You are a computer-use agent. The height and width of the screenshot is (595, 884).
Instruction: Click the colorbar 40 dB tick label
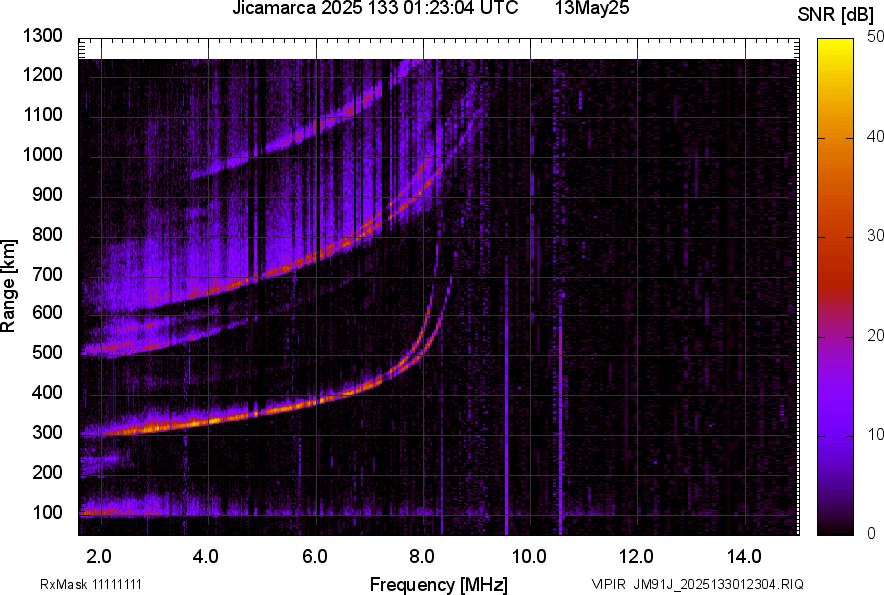[x=875, y=136]
